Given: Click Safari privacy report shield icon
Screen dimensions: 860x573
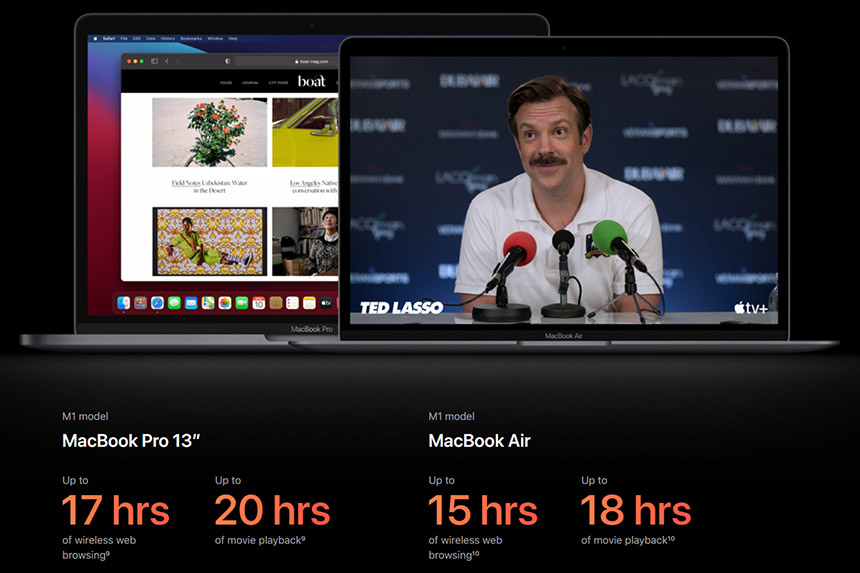Looking at the screenshot, I should 228,61.
